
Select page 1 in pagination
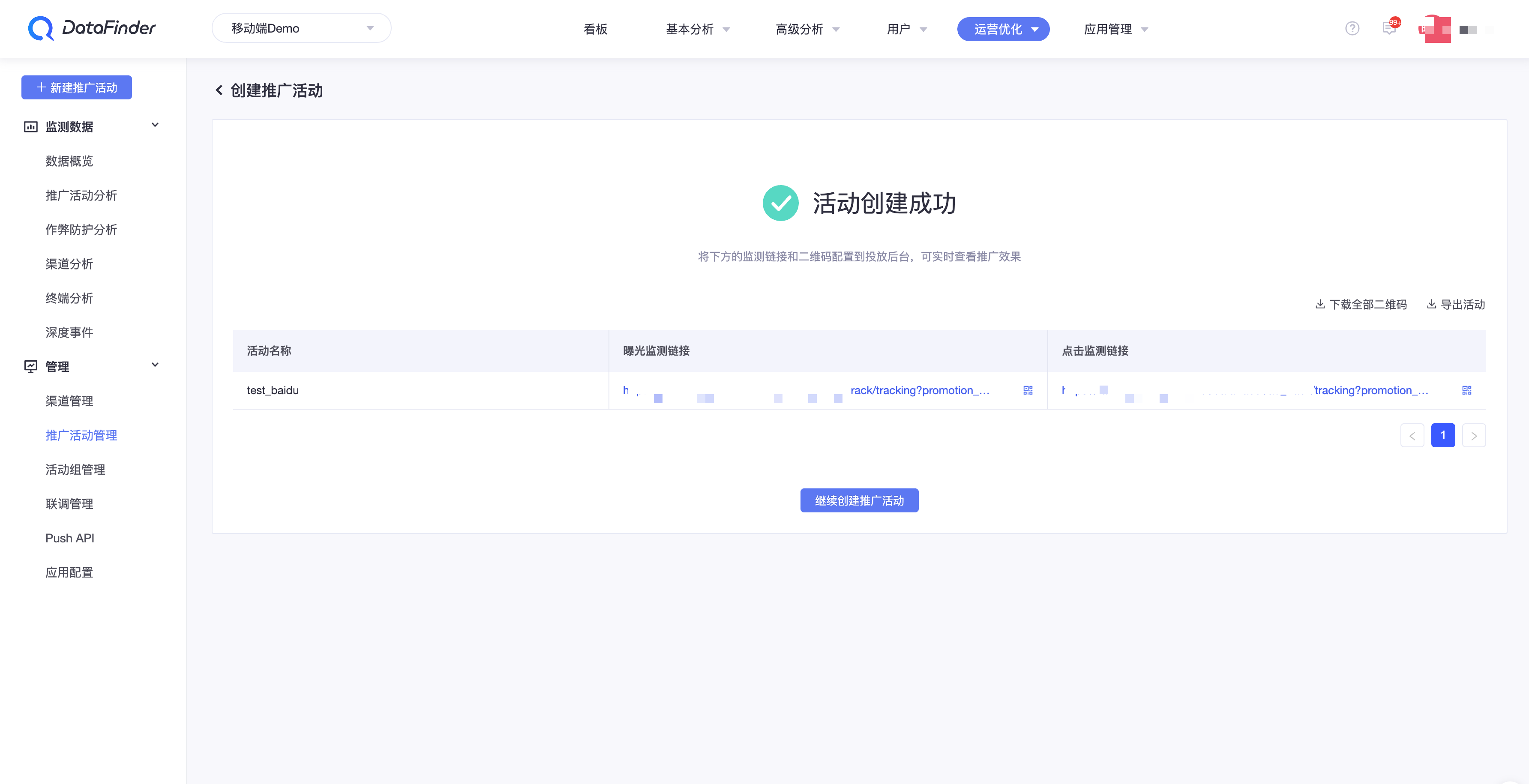point(1443,435)
